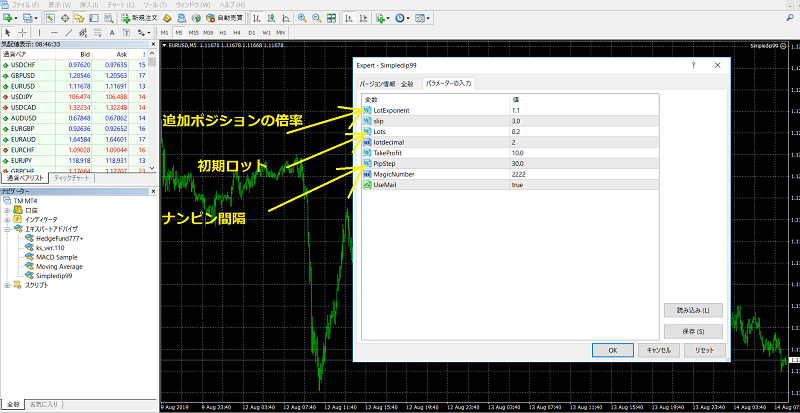Click the 新規注文 (New Order) toolbar button
Screen dimensions: 800x413
[142, 18]
